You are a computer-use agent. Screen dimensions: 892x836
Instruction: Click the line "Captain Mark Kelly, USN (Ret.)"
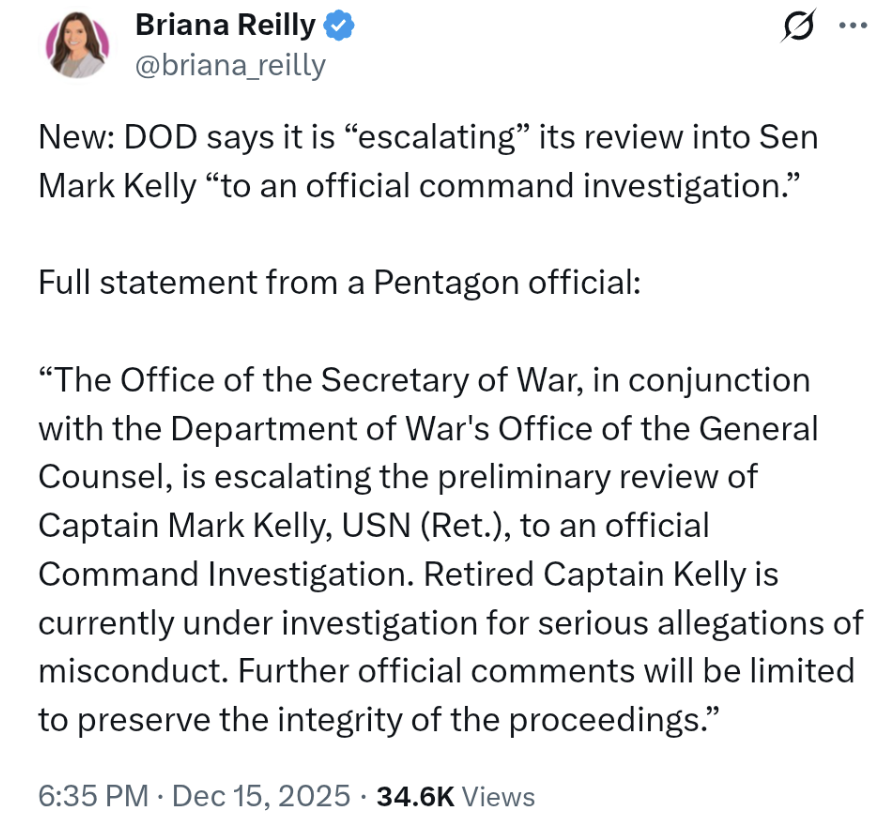click(x=374, y=525)
